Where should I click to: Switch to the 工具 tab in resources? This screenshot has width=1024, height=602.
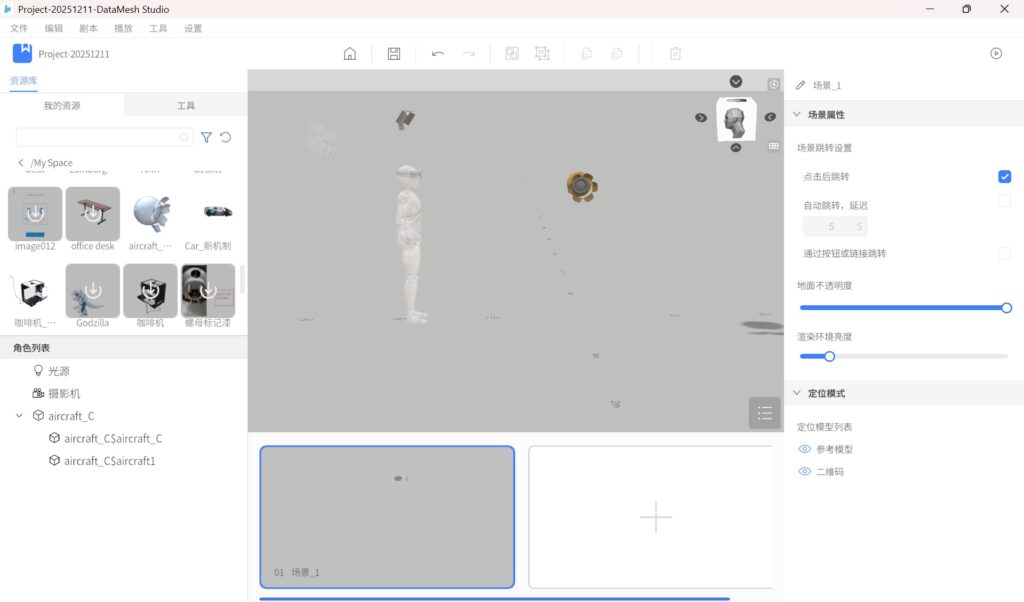[x=186, y=106]
